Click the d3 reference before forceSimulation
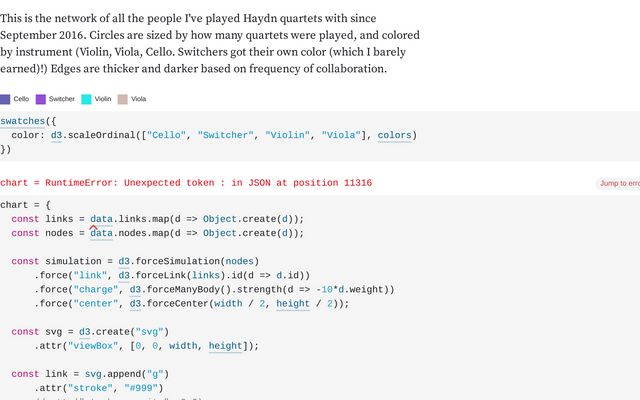This screenshot has height=400, width=640. pyautogui.click(x=124, y=261)
